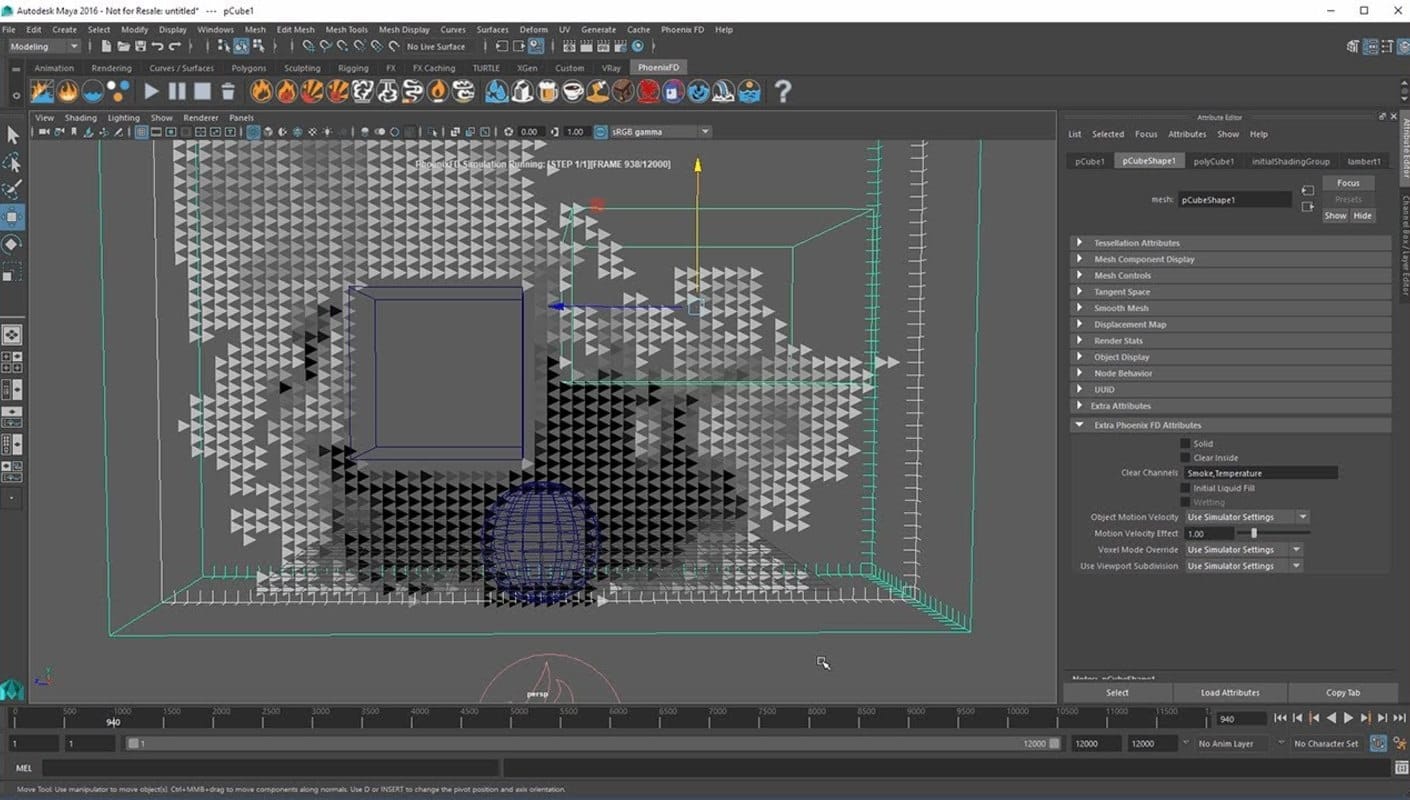Stop the simulation with the shelf Stop icon
Viewport: 1410px width, 800px height.
pos(202,92)
